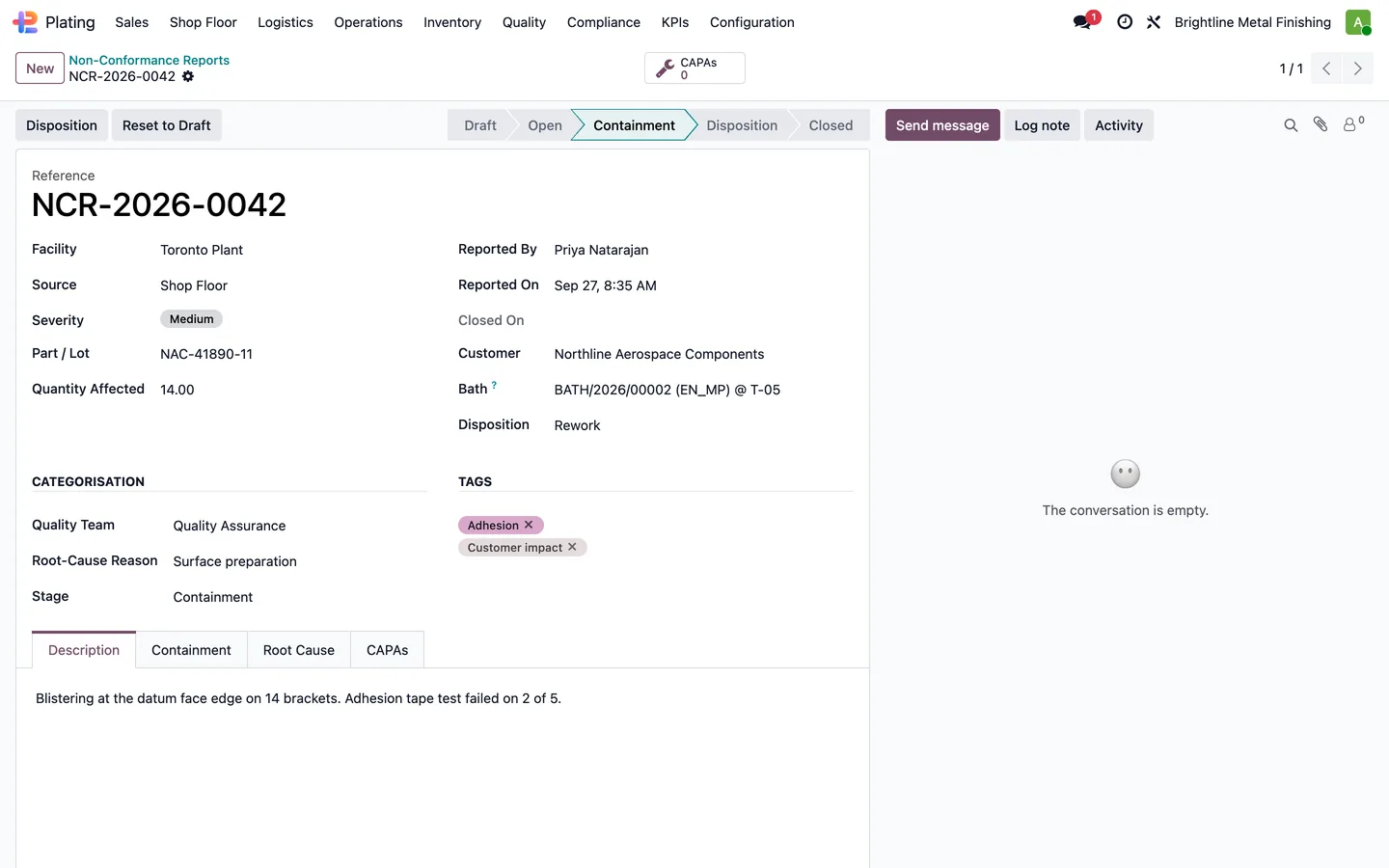Switch to the Root Cause tab

(x=299, y=650)
